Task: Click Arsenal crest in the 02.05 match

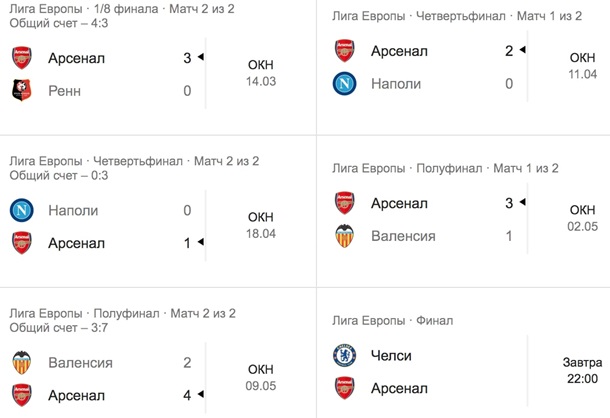Action: (345, 203)
